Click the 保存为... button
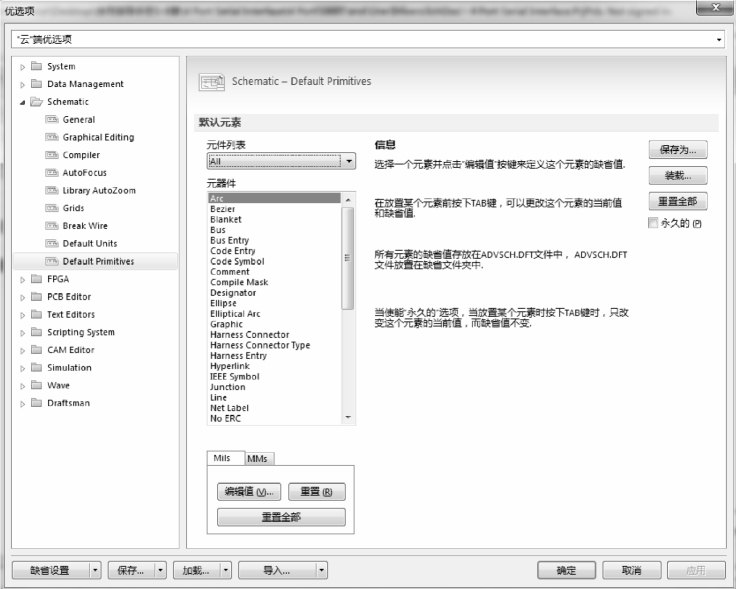Screen dimensions: 736x589 pos(677,150)
